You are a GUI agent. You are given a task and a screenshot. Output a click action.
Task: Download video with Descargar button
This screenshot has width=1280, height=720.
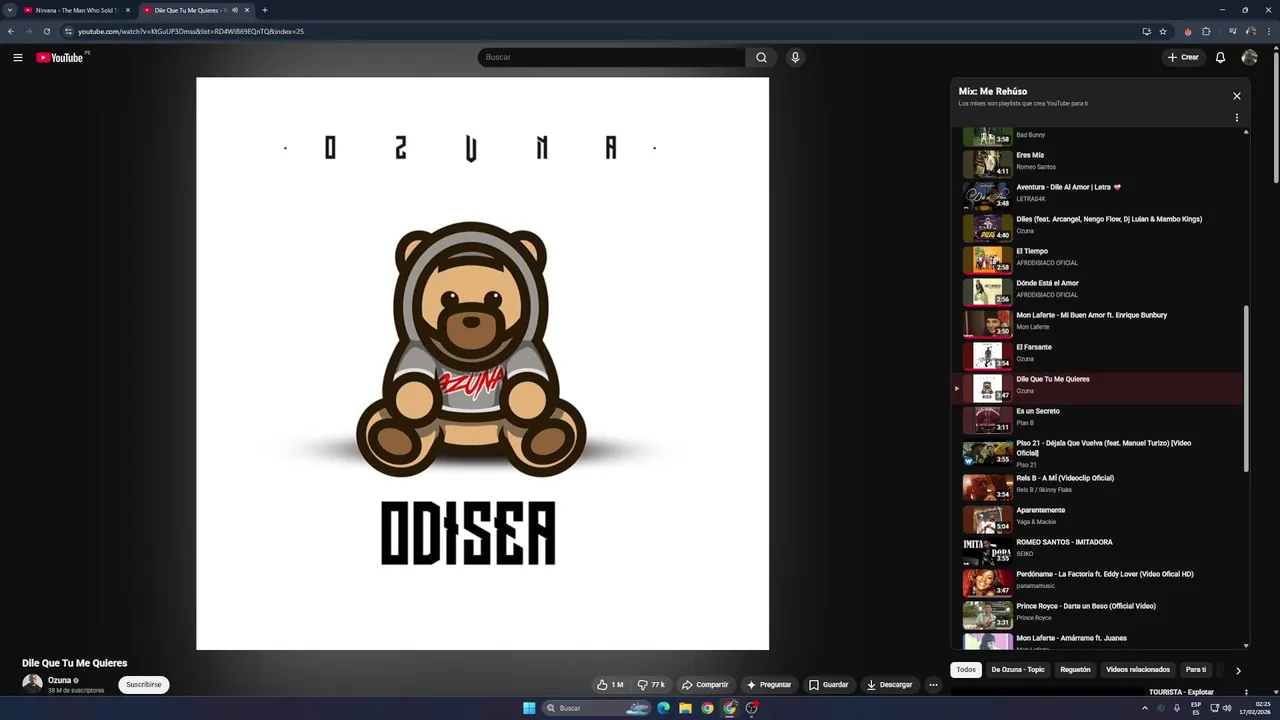[890, 685]
